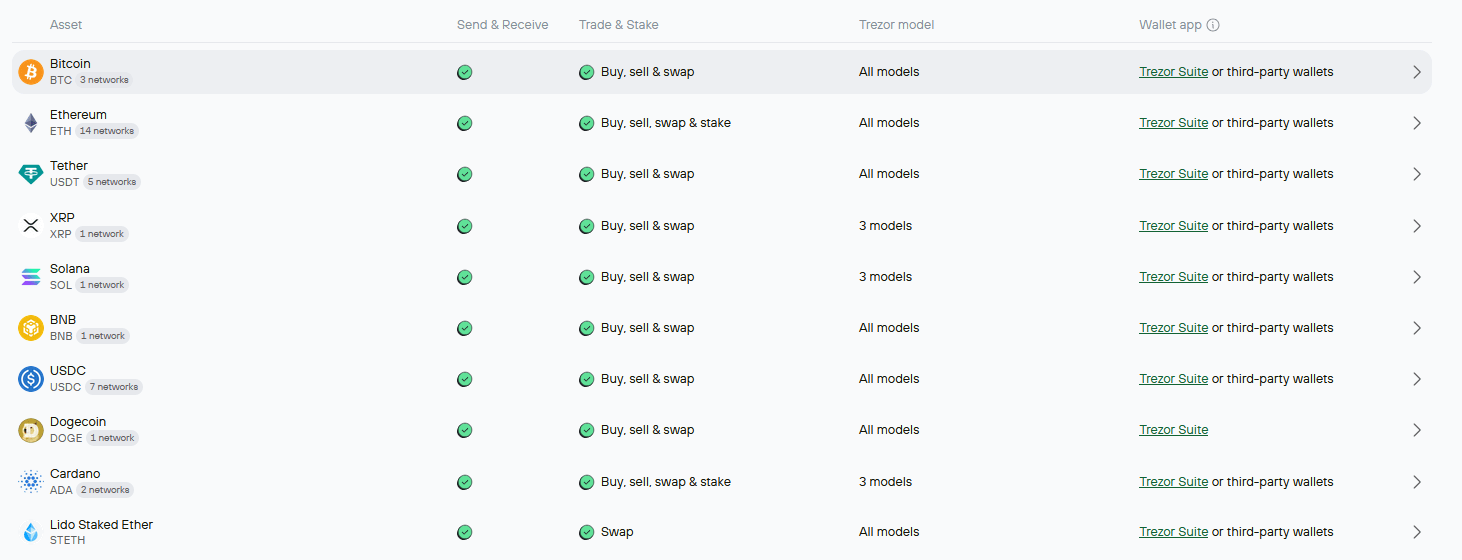Click the Trezor model column header
The height and width of the screenshot is (560, 1462).
[896, 25]
